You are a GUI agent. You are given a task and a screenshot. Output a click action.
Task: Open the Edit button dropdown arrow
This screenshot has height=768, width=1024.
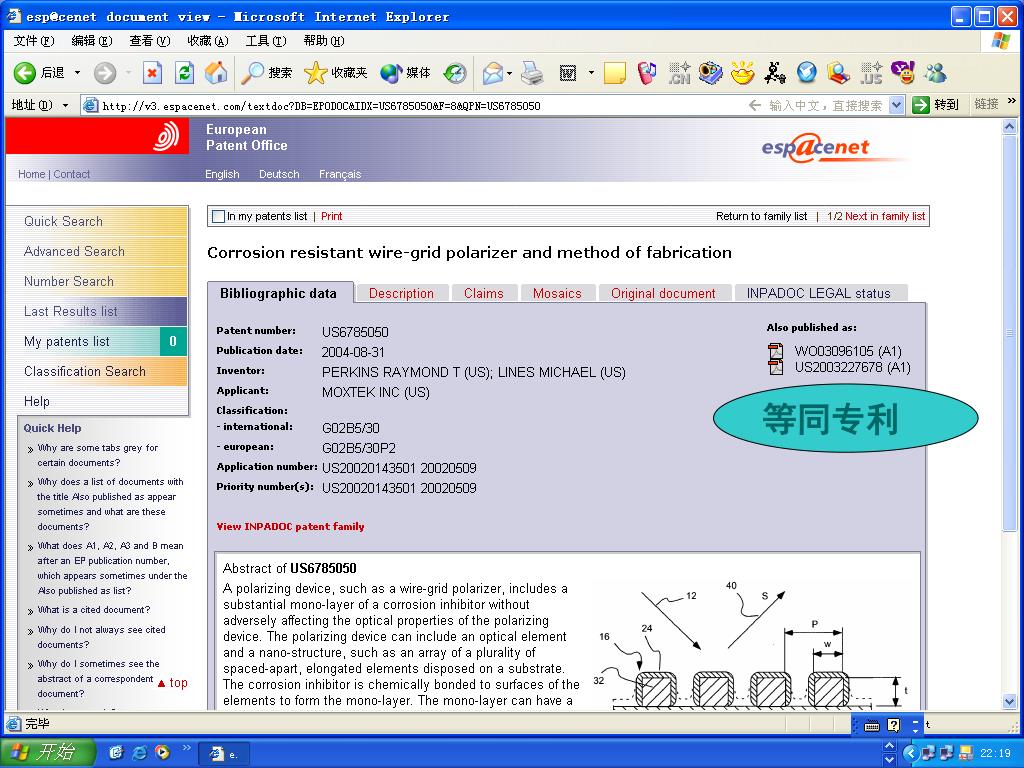coord(591,73)
